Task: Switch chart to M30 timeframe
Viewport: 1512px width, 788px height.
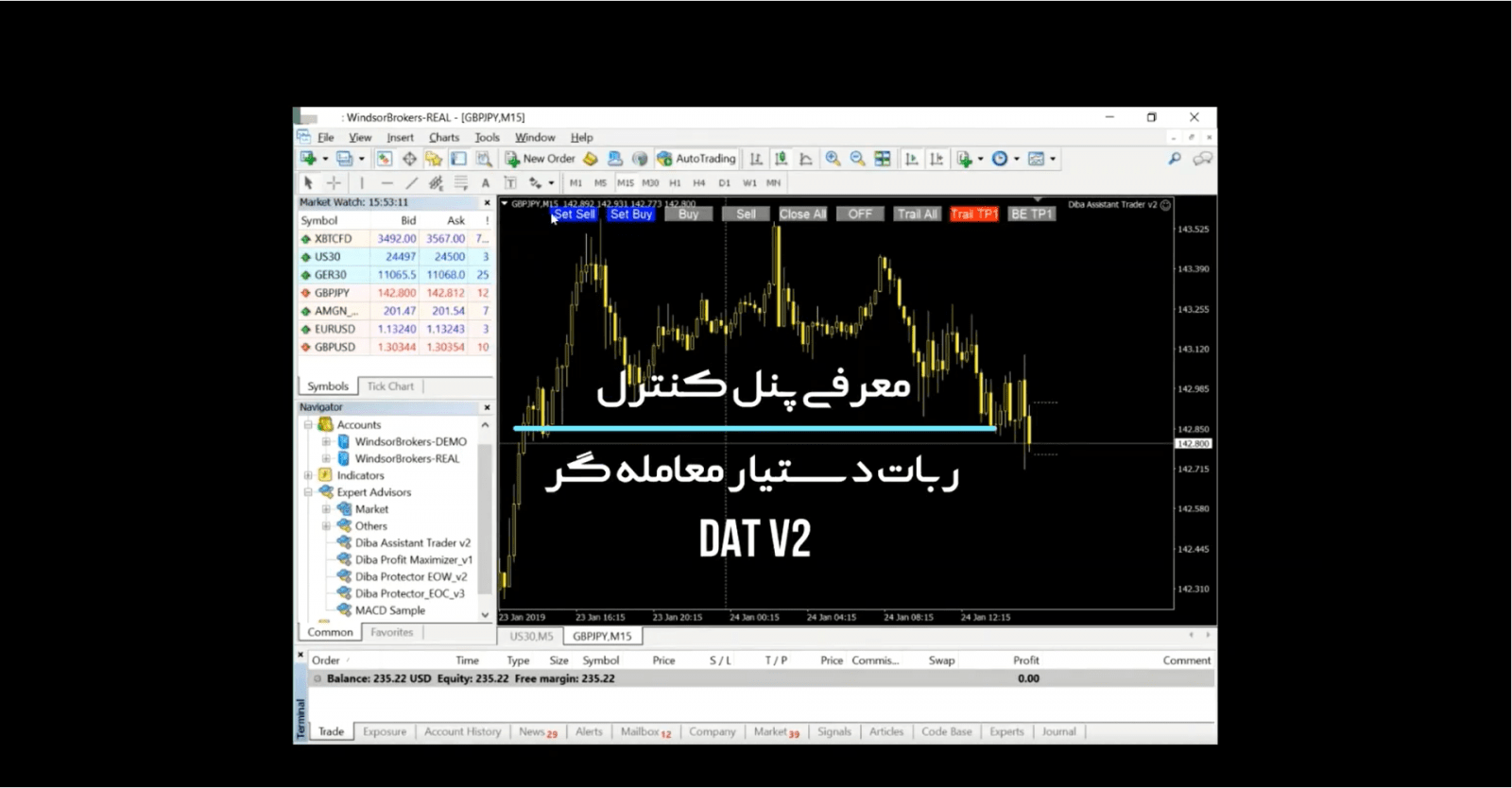Action: (650, 183)
